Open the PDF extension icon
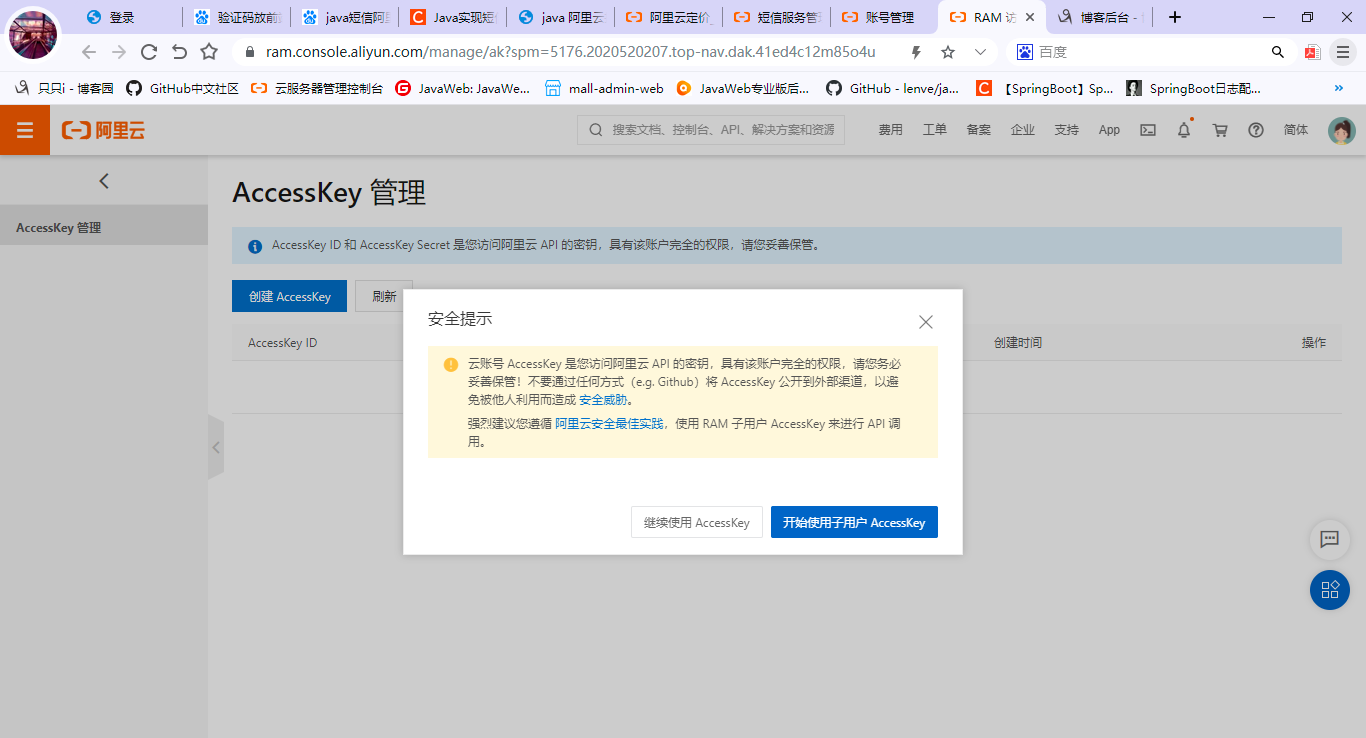The width and height of the screenshot is (1366, 738). click(1312, 52)
